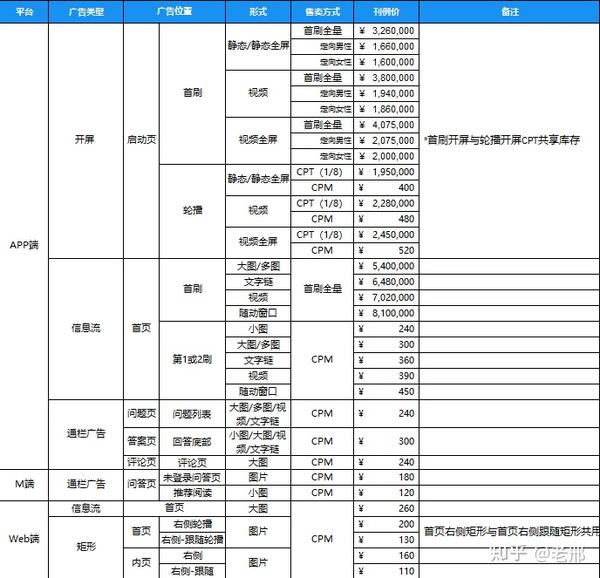This screenshot has width=600, height=578.
Task: Select the note 首刷开屏与轮播开屏CPT共享库存
Action: coord(502,140)
